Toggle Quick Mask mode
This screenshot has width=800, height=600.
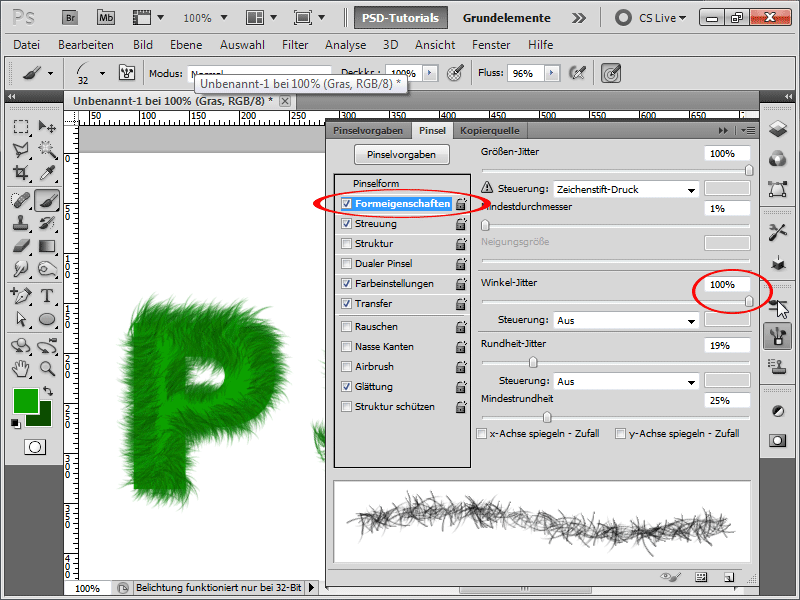click(35, 447)
